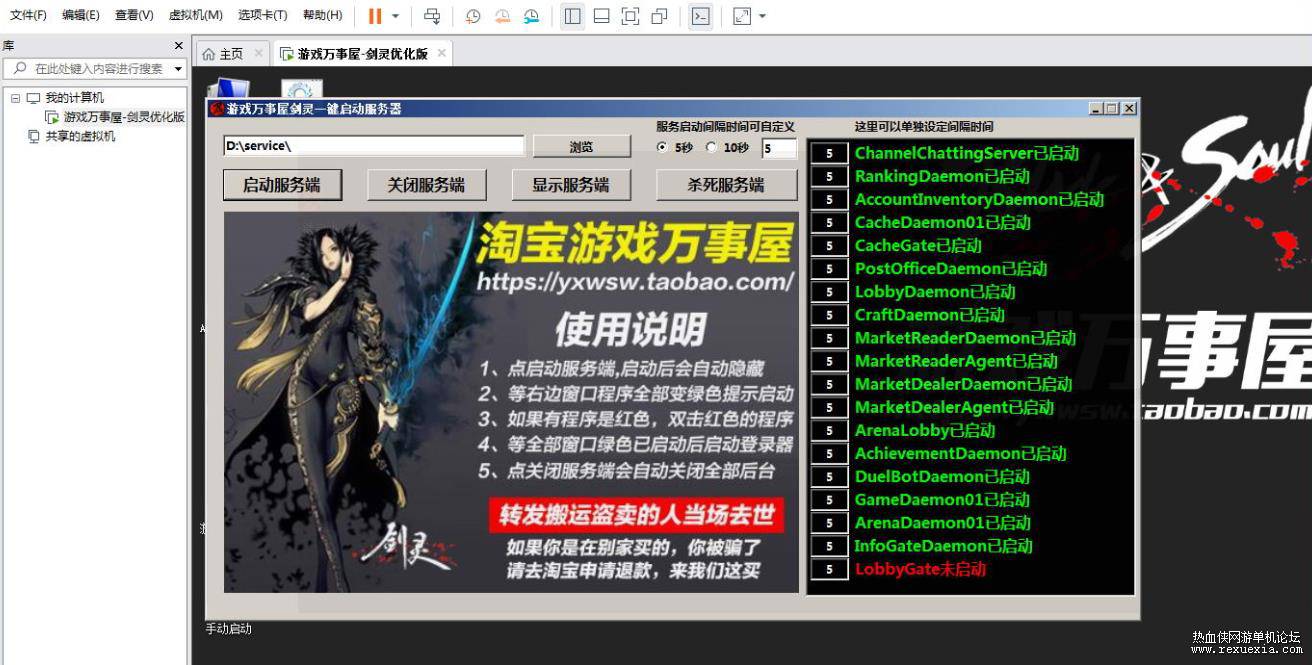Click MarketReaderDaemon已启动 in the service list
This screenshot has height=665, width=1312.
click(965, 338)
